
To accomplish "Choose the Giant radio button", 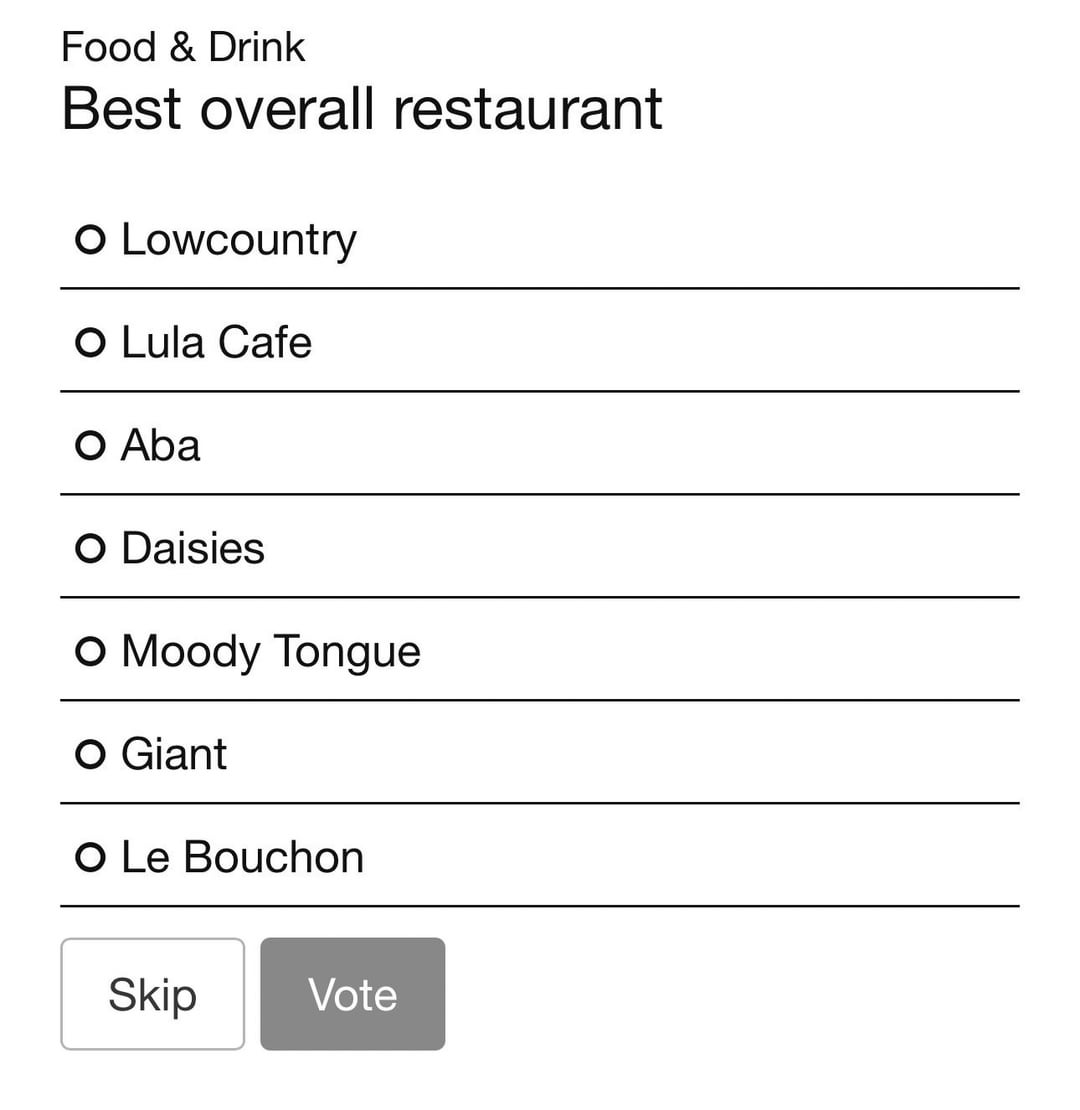I will point(90,755).
